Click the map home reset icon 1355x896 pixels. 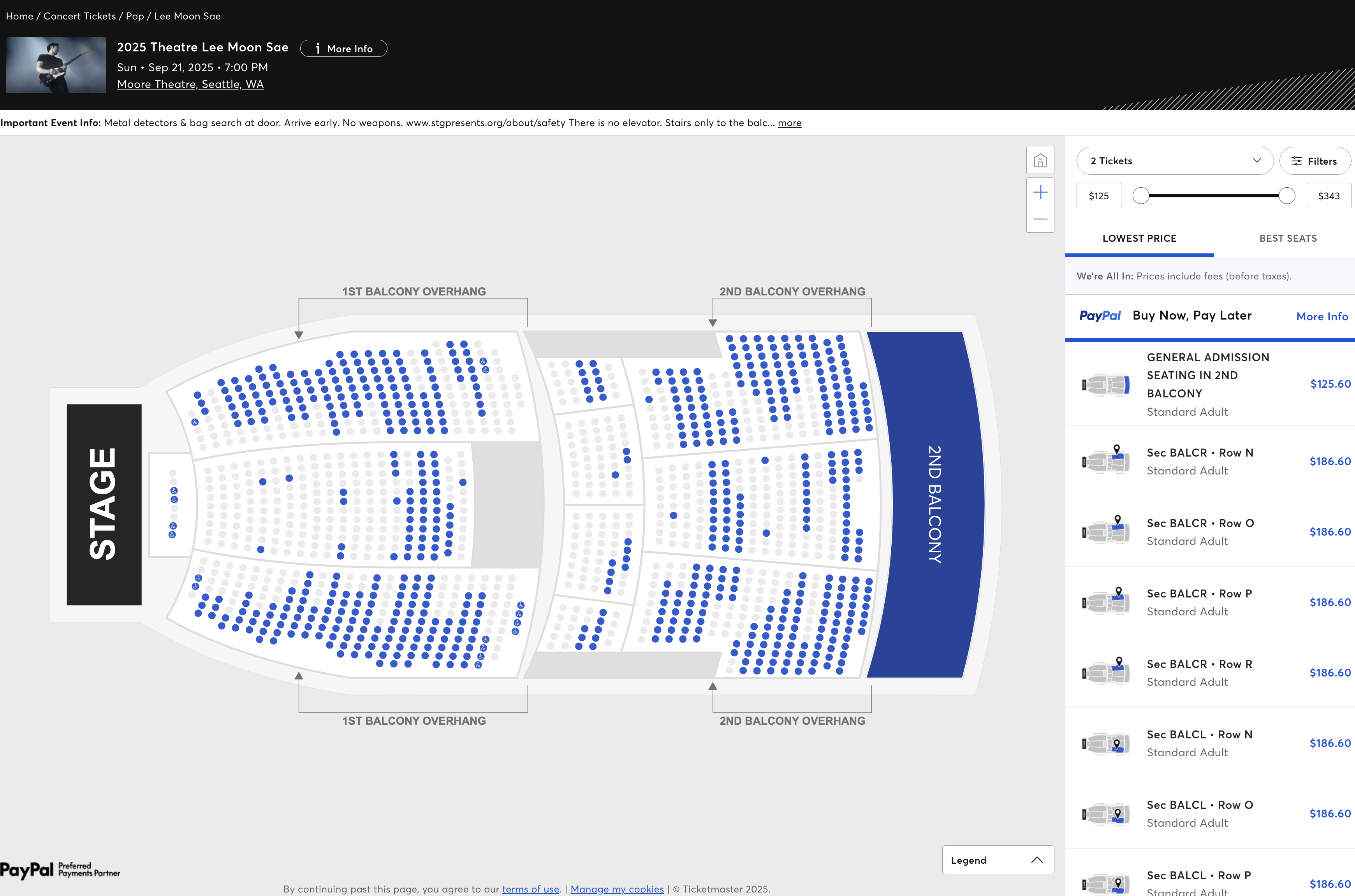pos(1040,161)
